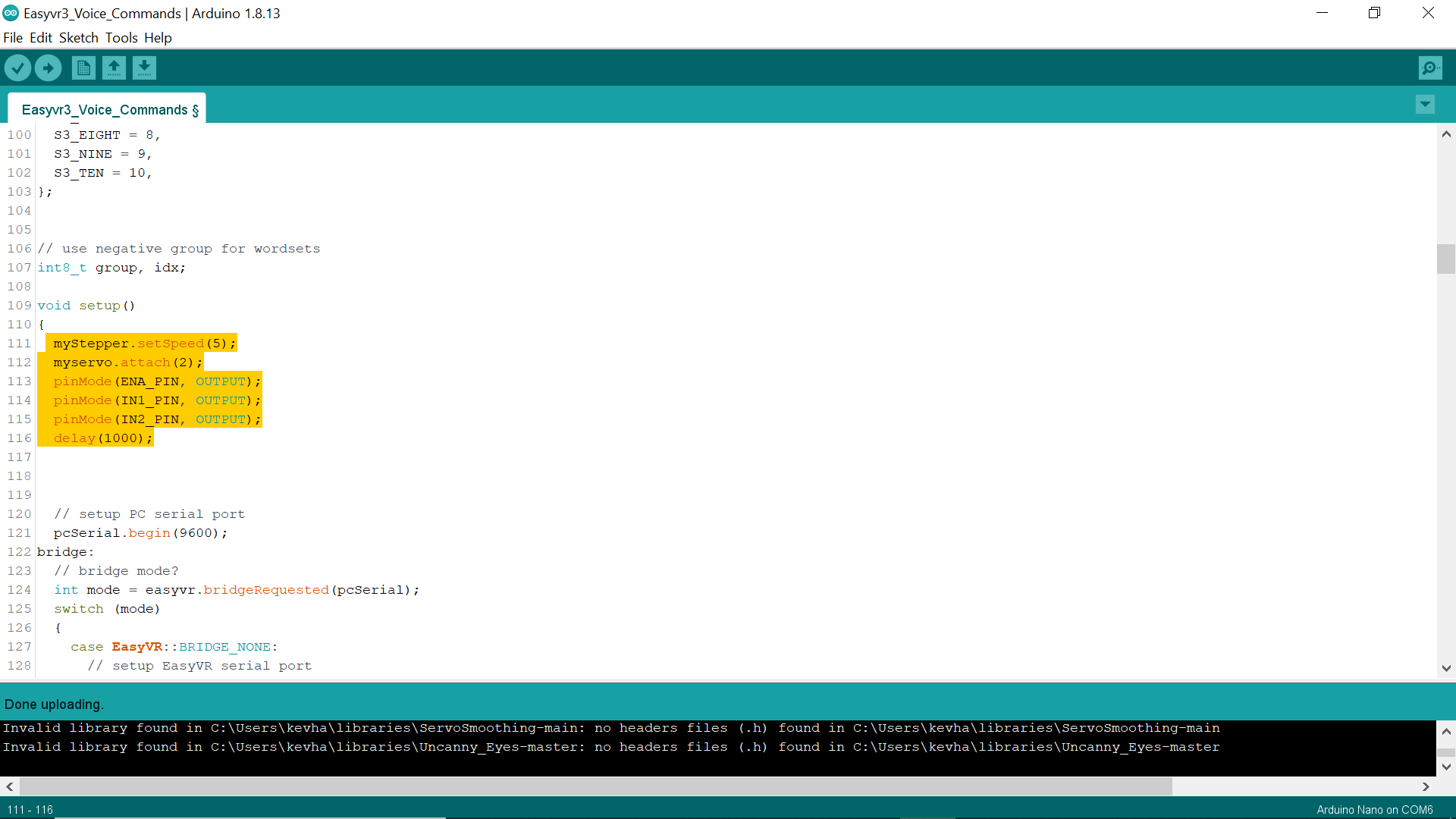Create a new sketch with the New icon
The width and height of the screenshot is (1456, 819).
[x=83, y=67]
